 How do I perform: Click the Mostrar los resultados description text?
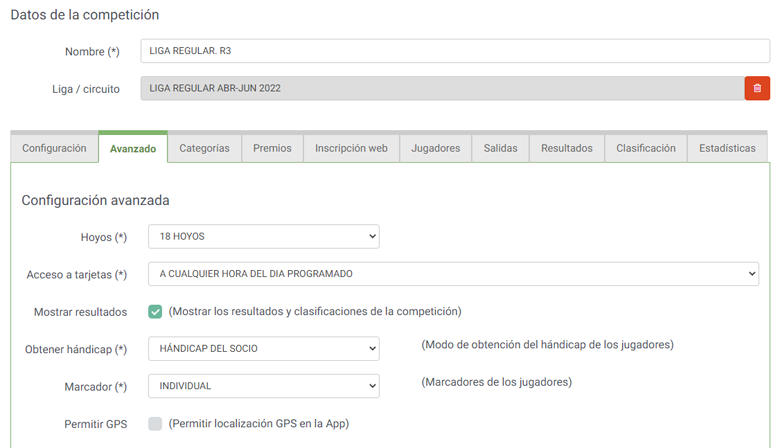pyautogui.click(x=315, y=311)
